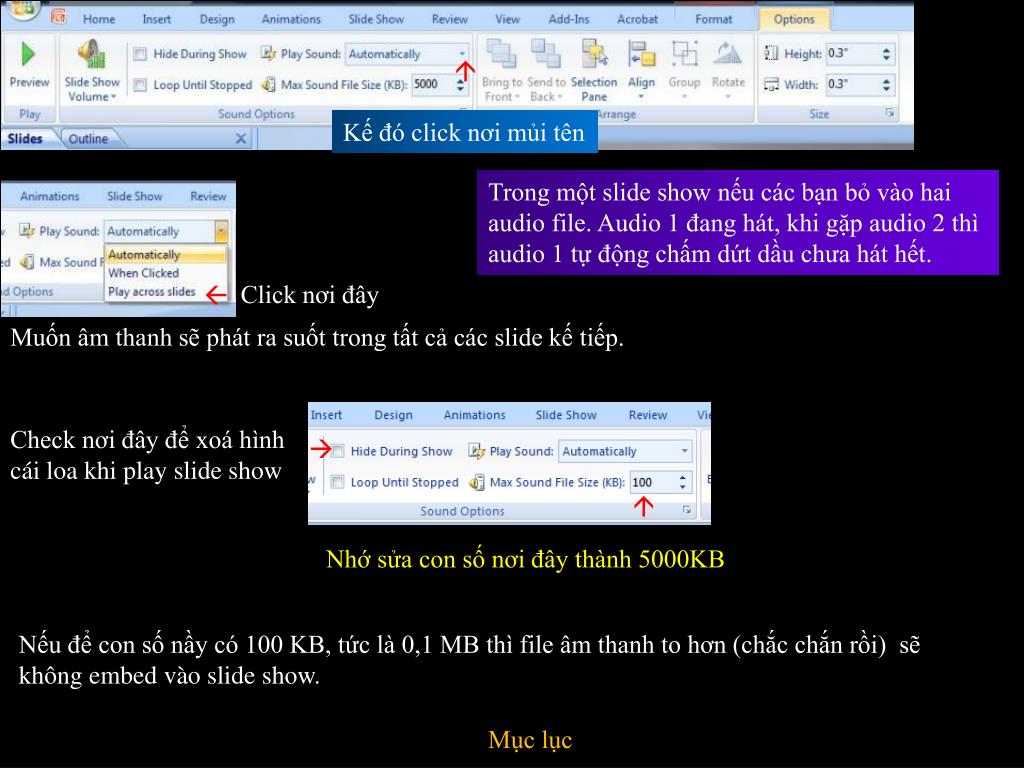Click the Preview play icon
1024x768 pixels.
[x=28, y=54]
